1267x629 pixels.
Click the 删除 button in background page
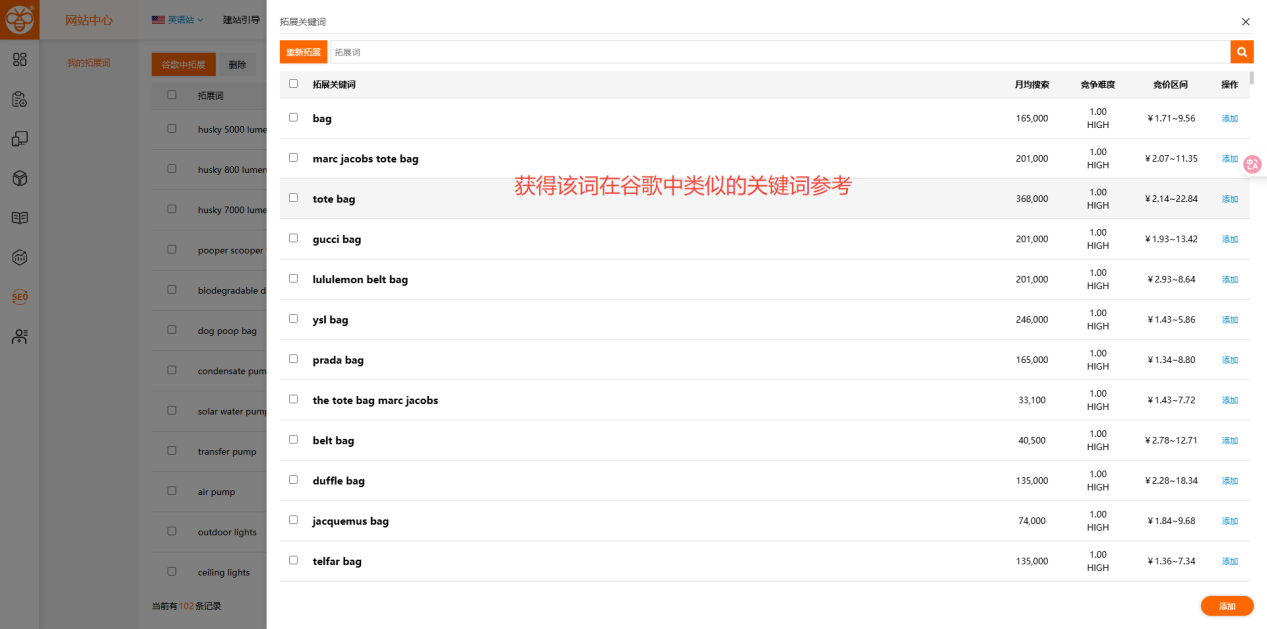tap(237, 64)
